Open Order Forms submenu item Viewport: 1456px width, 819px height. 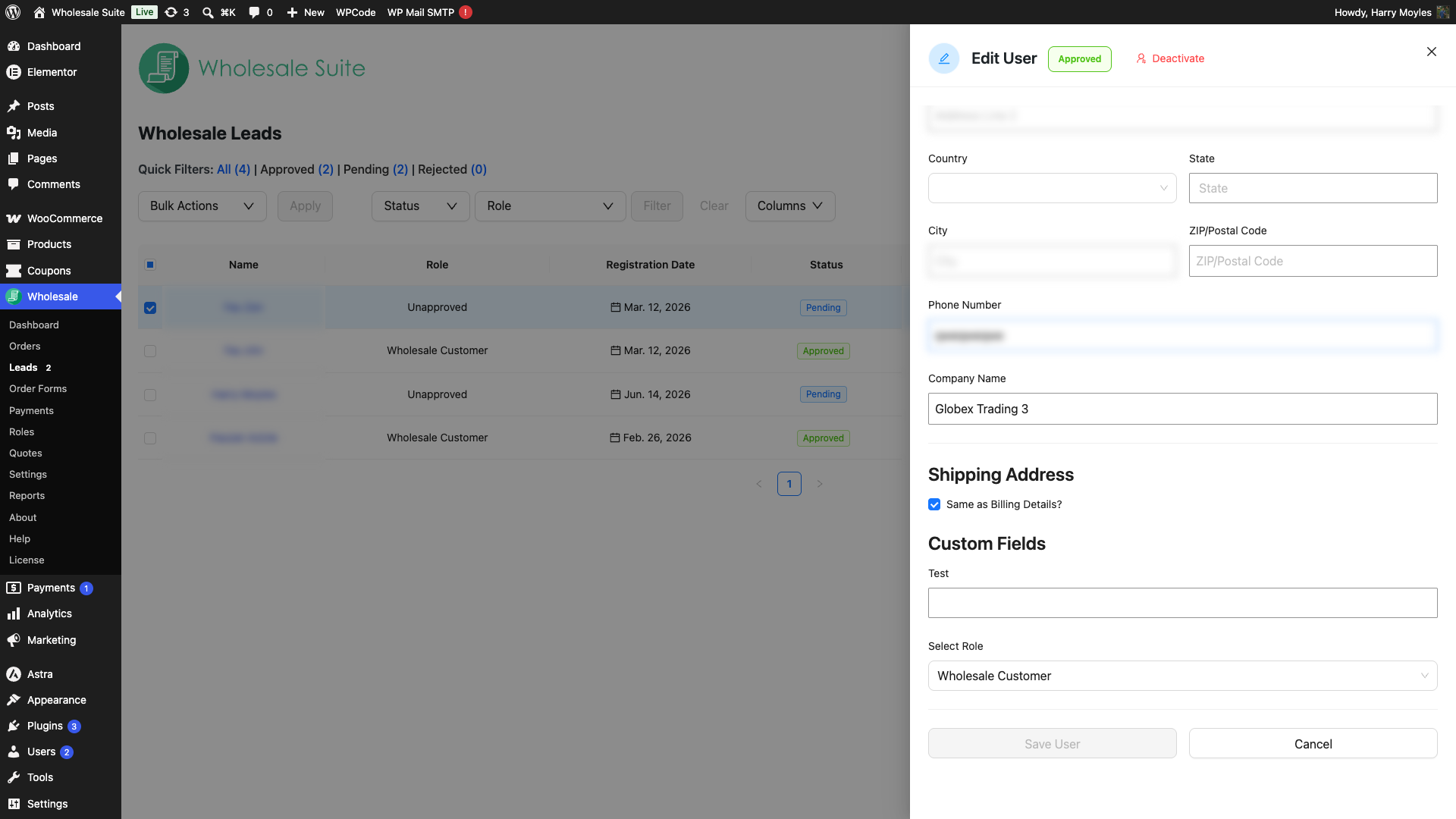pos(38,388)
